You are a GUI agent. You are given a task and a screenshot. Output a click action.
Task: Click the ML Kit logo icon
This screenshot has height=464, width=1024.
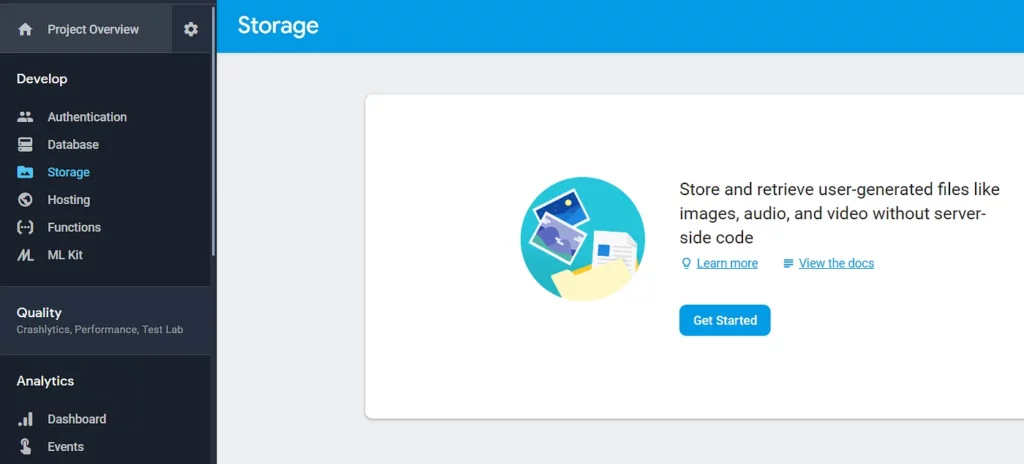(25, 255)
